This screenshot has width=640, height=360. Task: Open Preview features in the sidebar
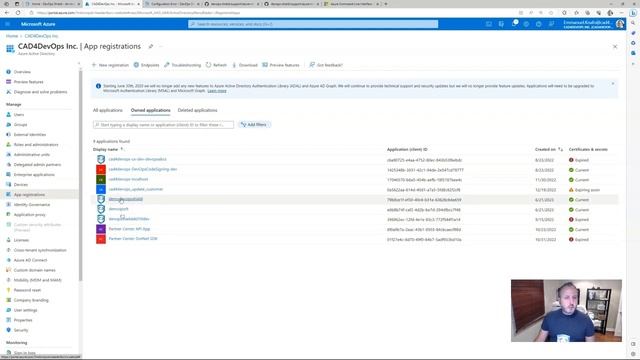click(x=28, y=82)
